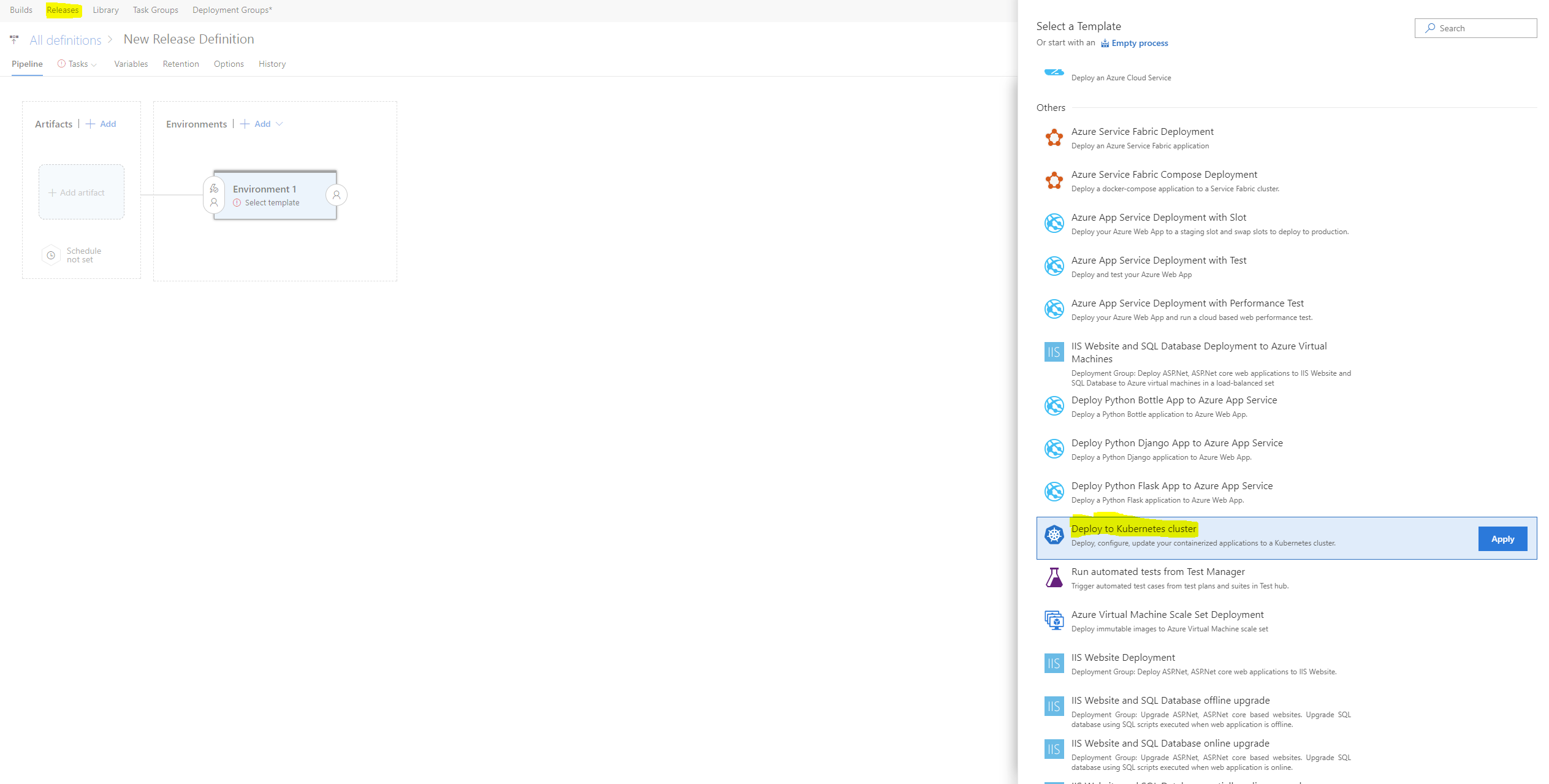Select Azure App Service Deployment with Performance Test

click(x=1187, y=303)
